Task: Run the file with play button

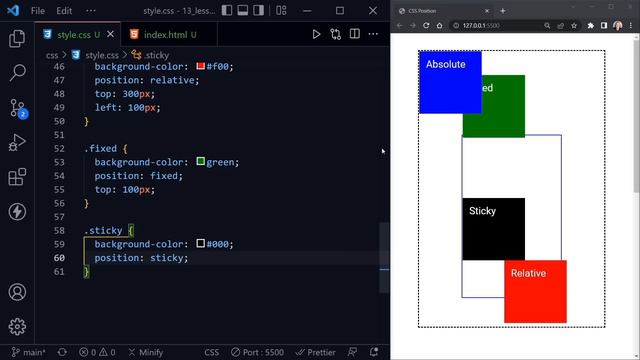Action: coord(316,34)
